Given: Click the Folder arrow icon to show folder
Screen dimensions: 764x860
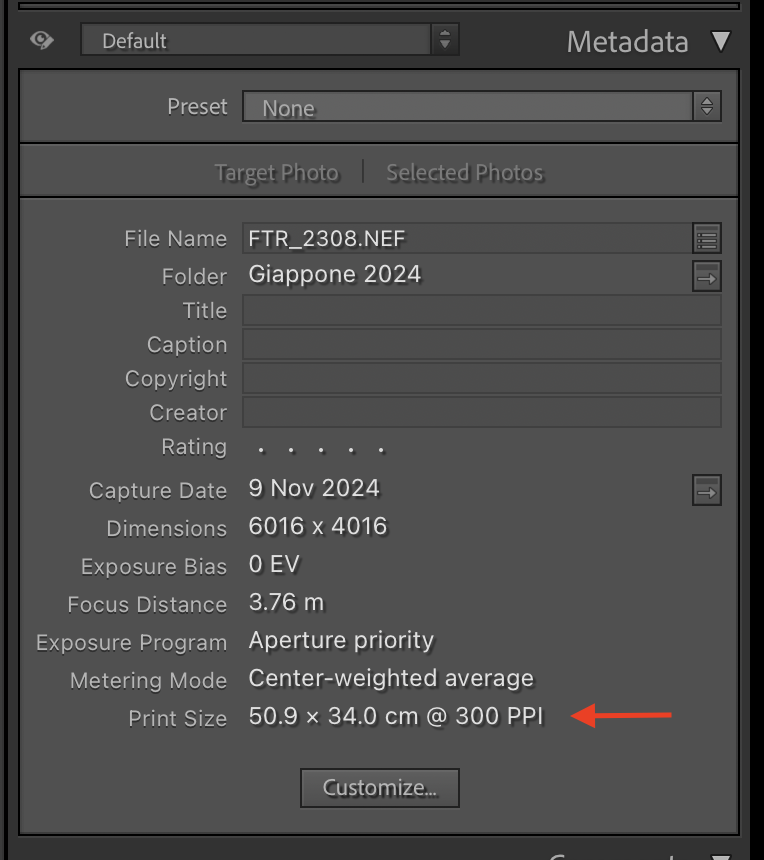Looking at the screenshot, I should coord(706,277).
